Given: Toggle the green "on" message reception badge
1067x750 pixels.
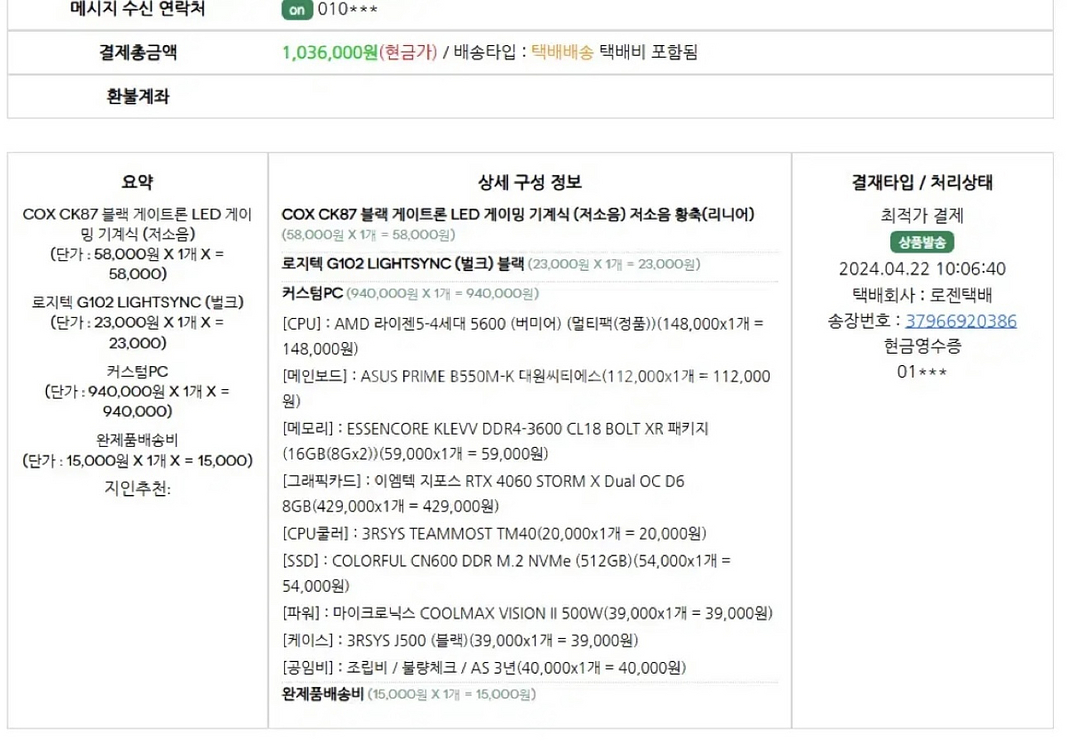Looking at the screenshot, I should pyautogui.click(x=297, y=10).
